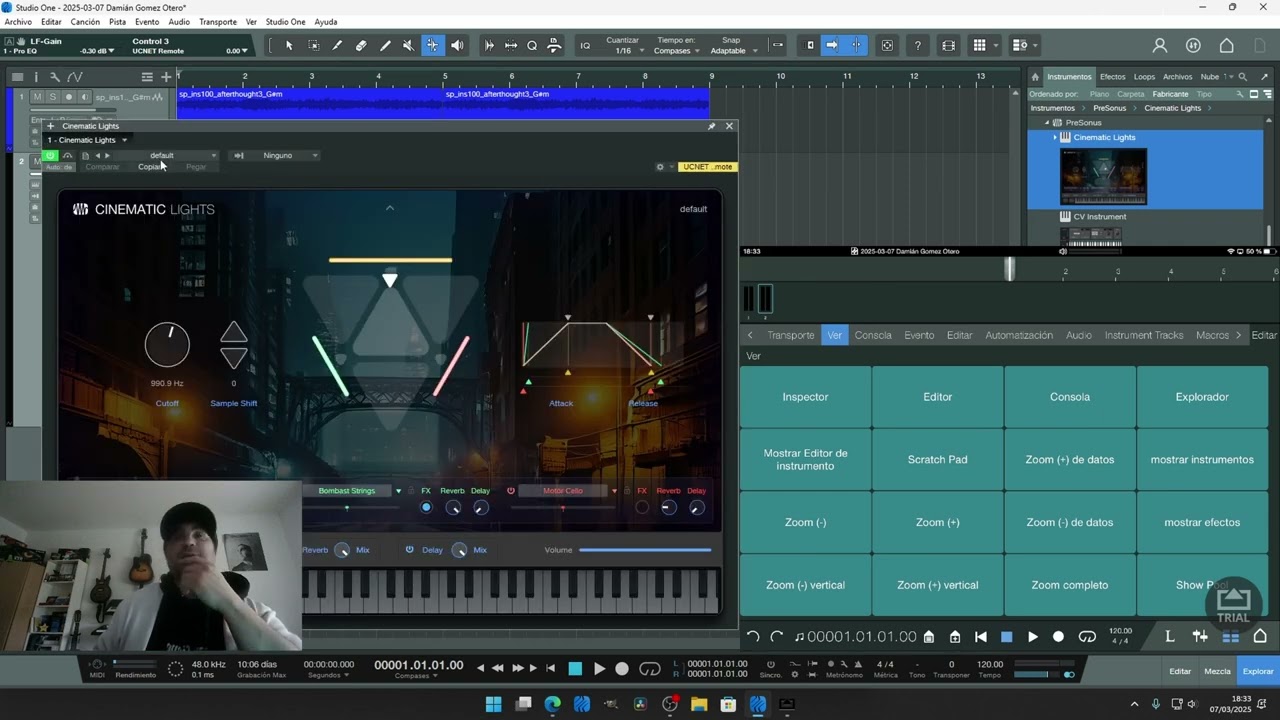Open the Archivo menu

pos(18,22)
